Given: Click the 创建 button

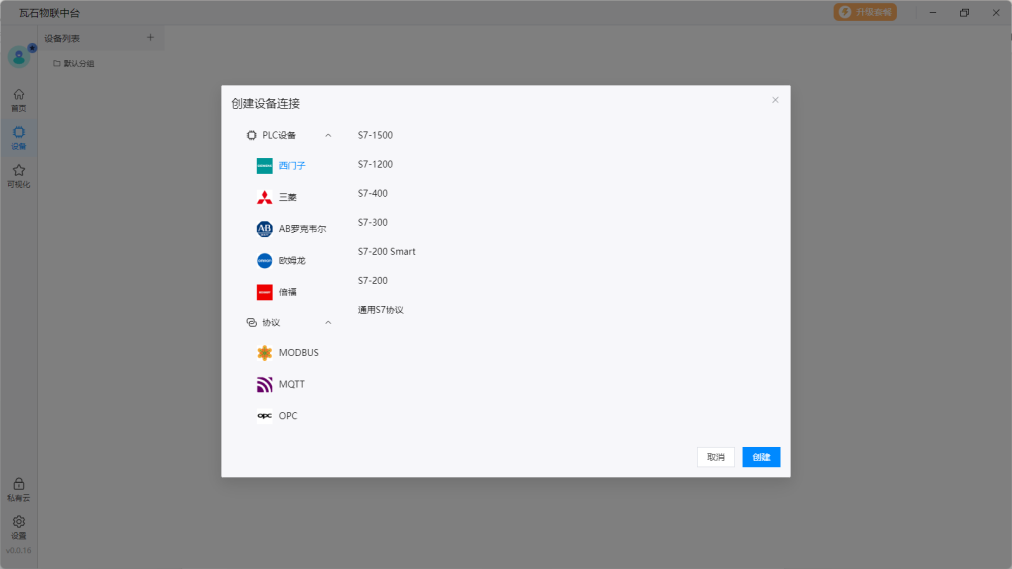Looking at the screenshot, I should [x=761, y=457].
